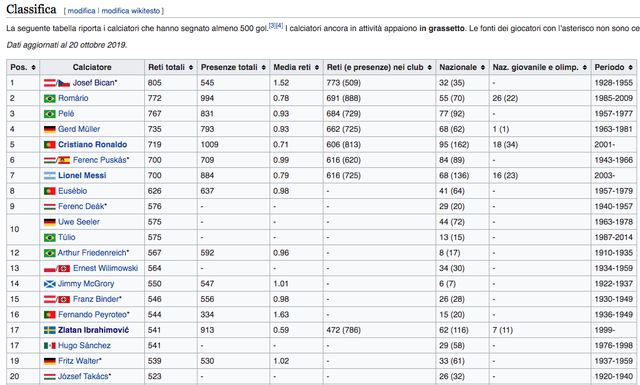Sort by Reti (e presenze) nei club arrows

coord(429,67)
